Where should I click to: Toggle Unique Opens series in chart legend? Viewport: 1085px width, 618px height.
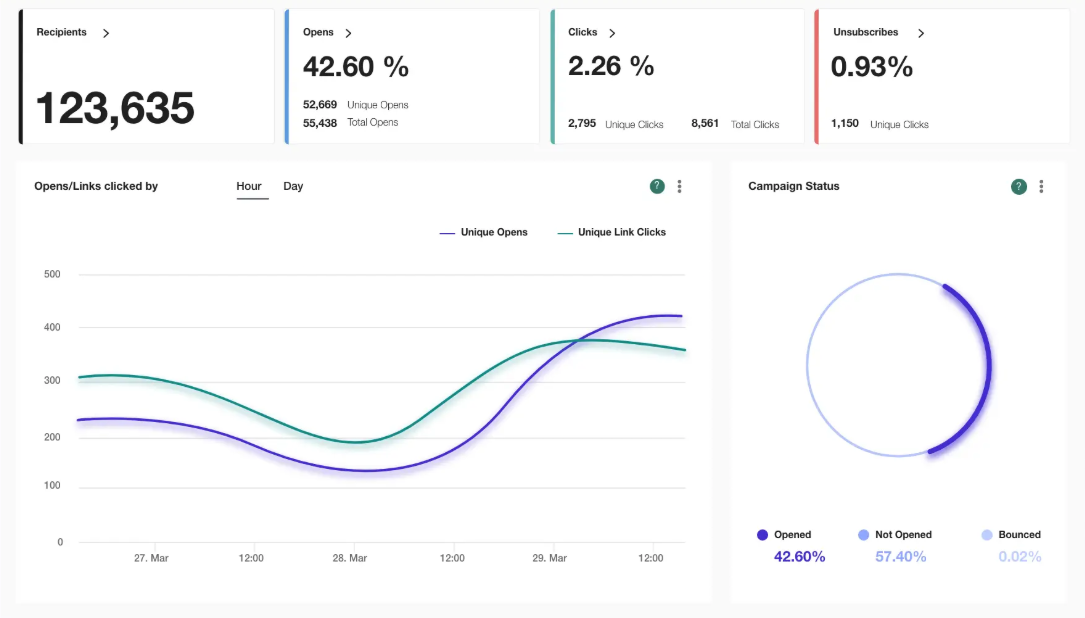[x=484, y=232]
